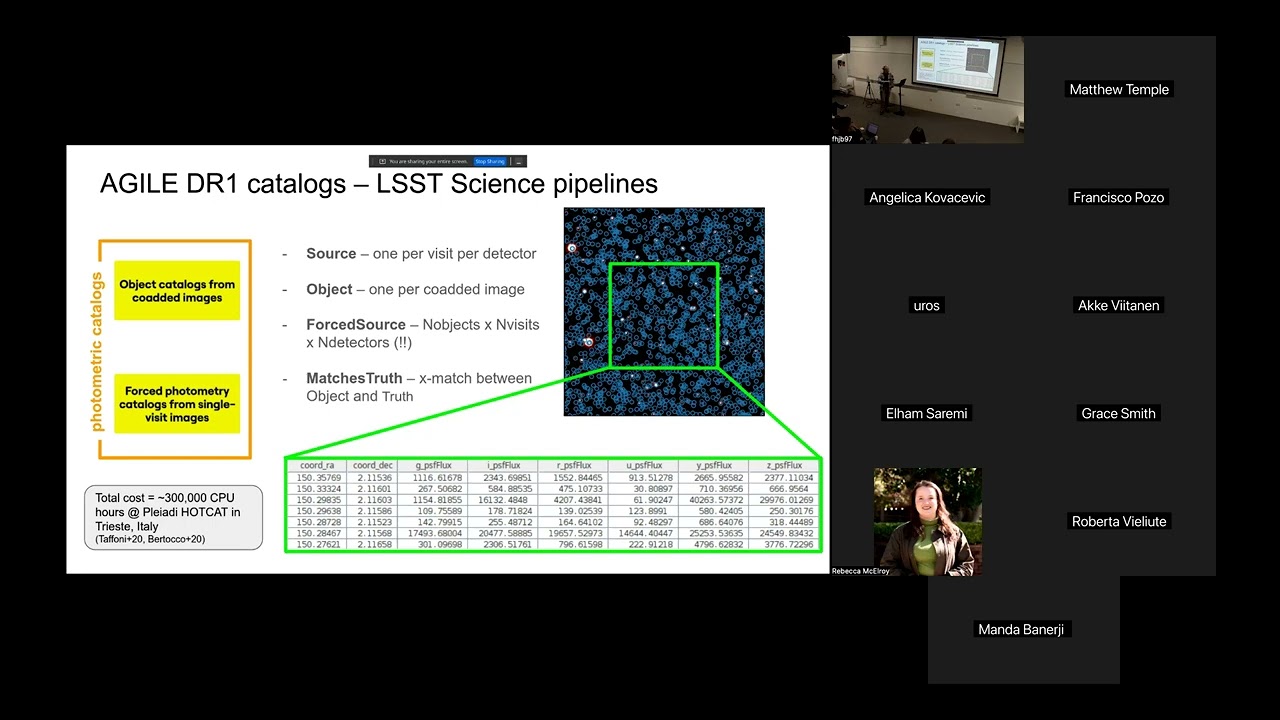
Task: Click the 'ForcedSource' bullet text
Action: (422, 333)
